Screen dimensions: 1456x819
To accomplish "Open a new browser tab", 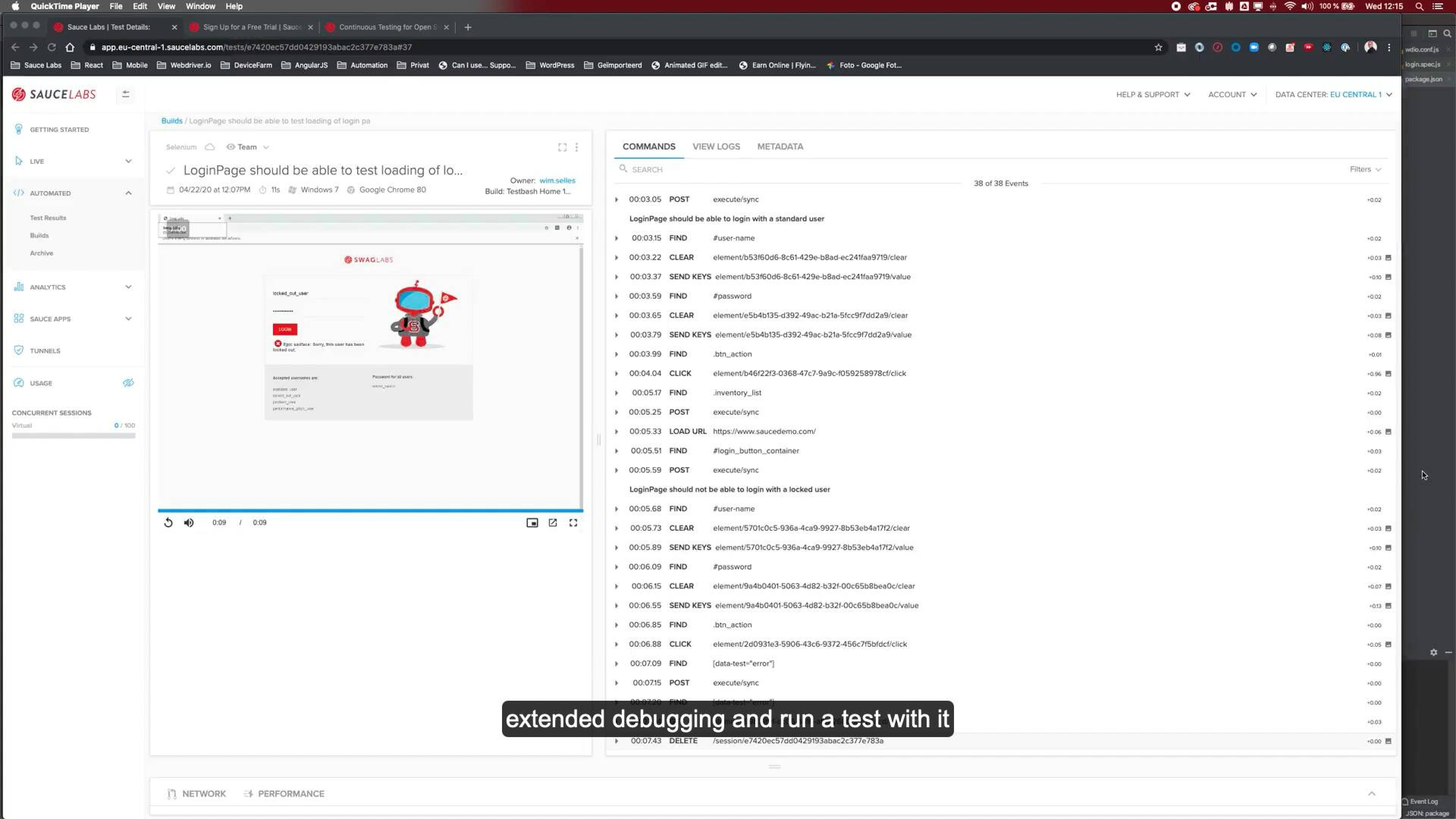I will (468, 27).
